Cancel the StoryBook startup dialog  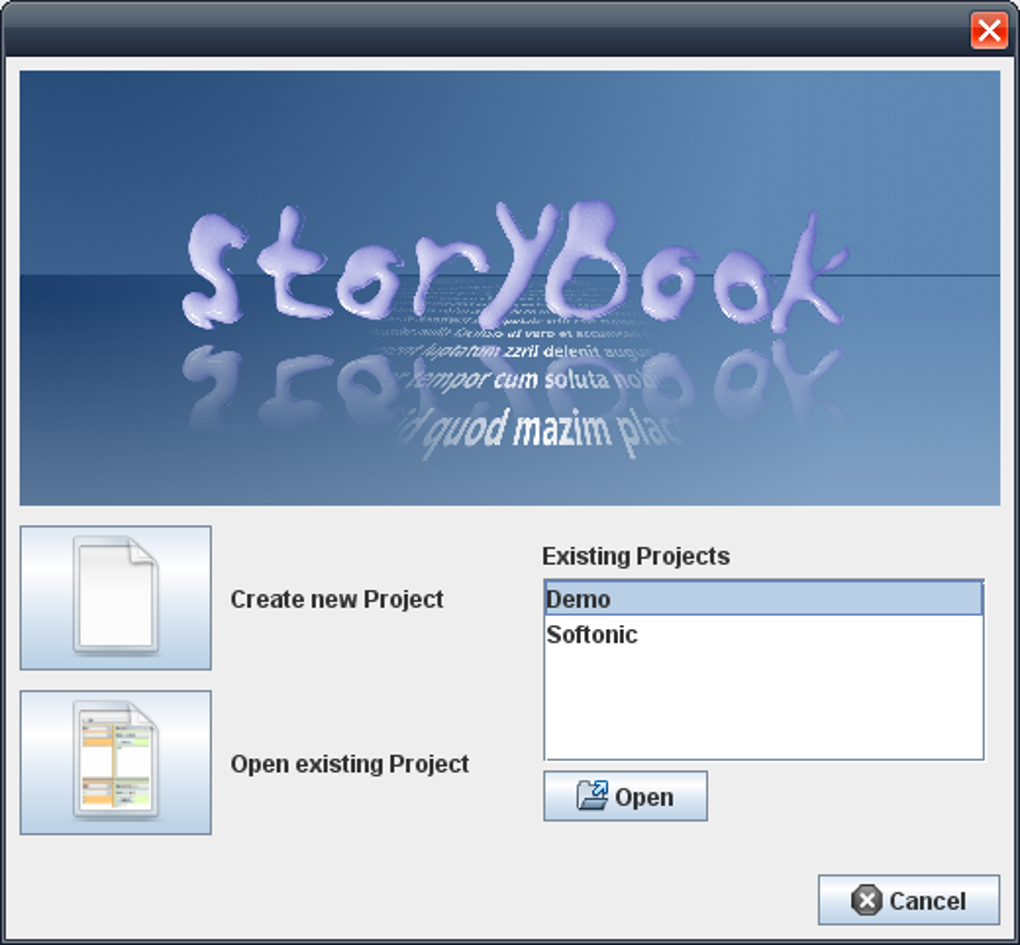[x=909, y=900]
